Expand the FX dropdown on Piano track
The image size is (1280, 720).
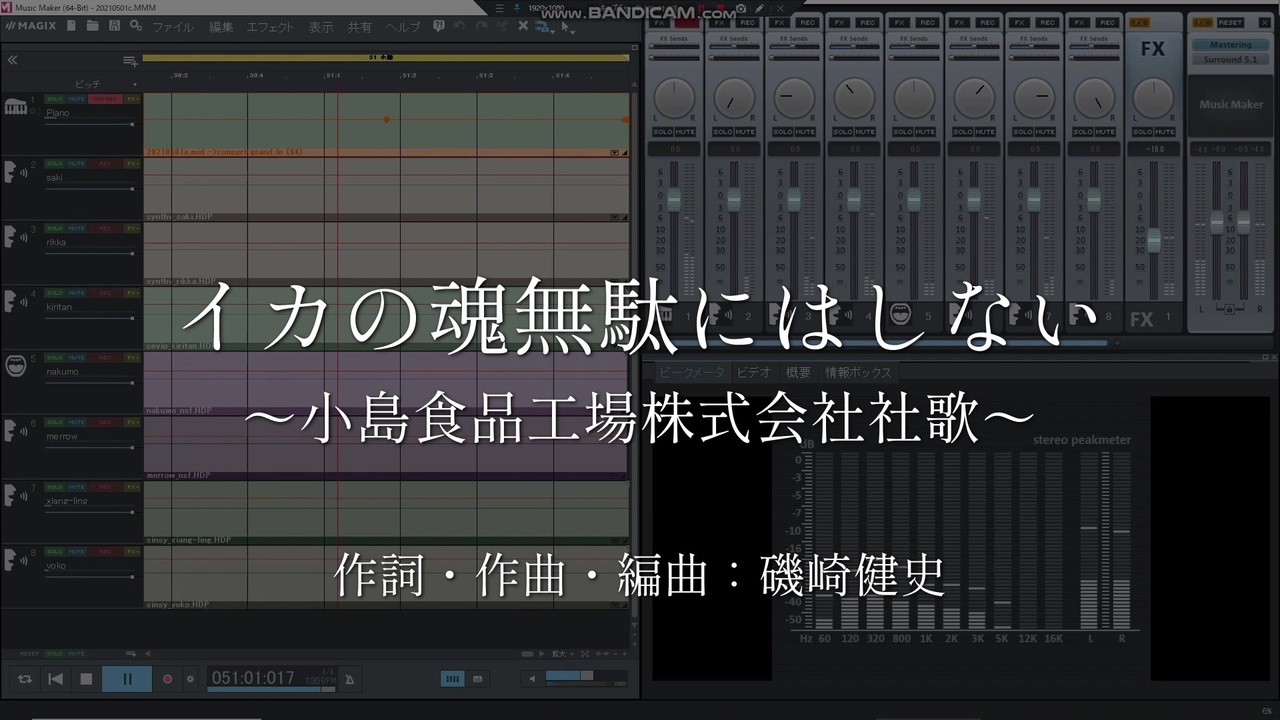(132, 99)
